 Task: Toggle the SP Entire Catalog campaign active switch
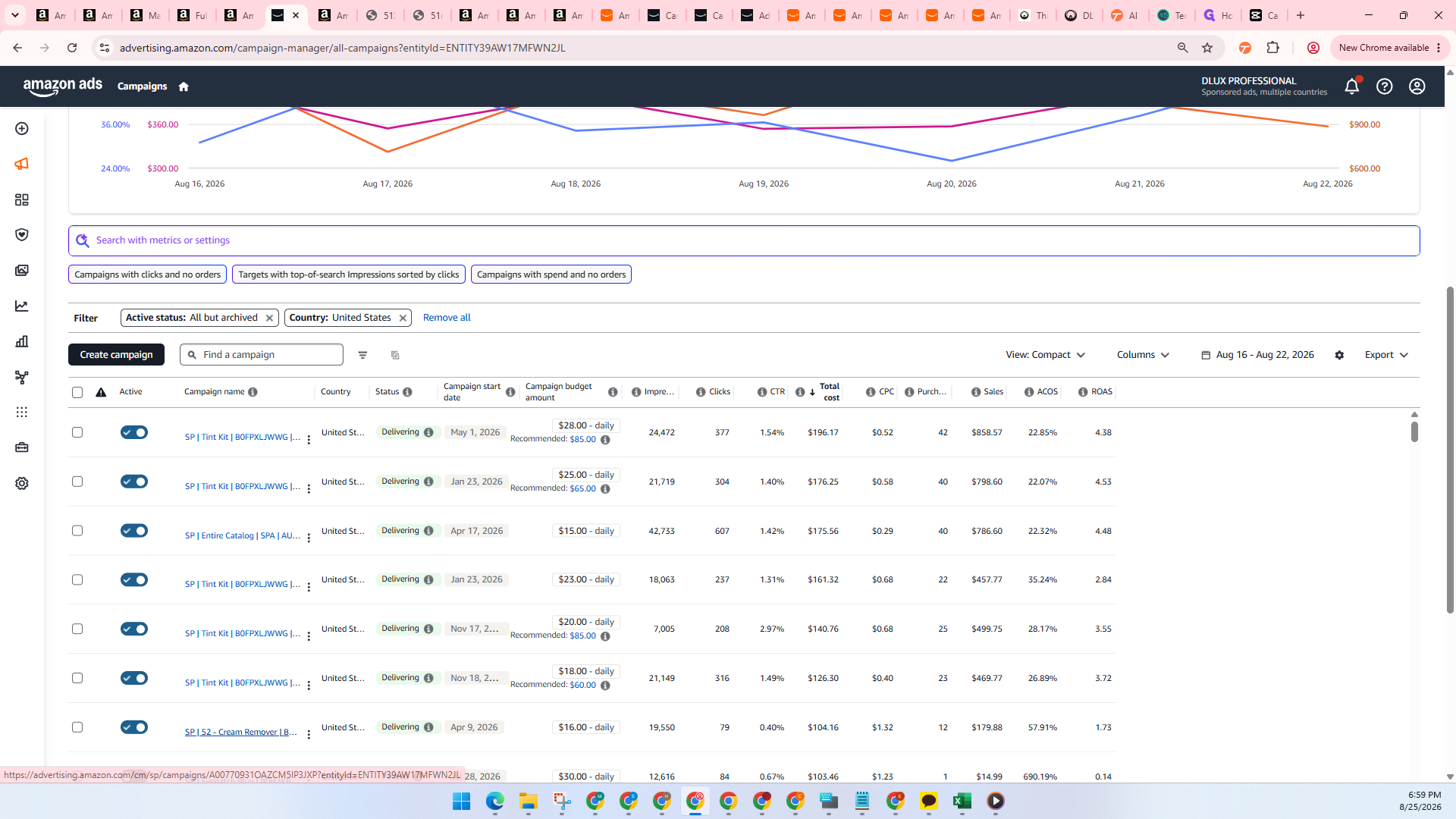point(134,531)
